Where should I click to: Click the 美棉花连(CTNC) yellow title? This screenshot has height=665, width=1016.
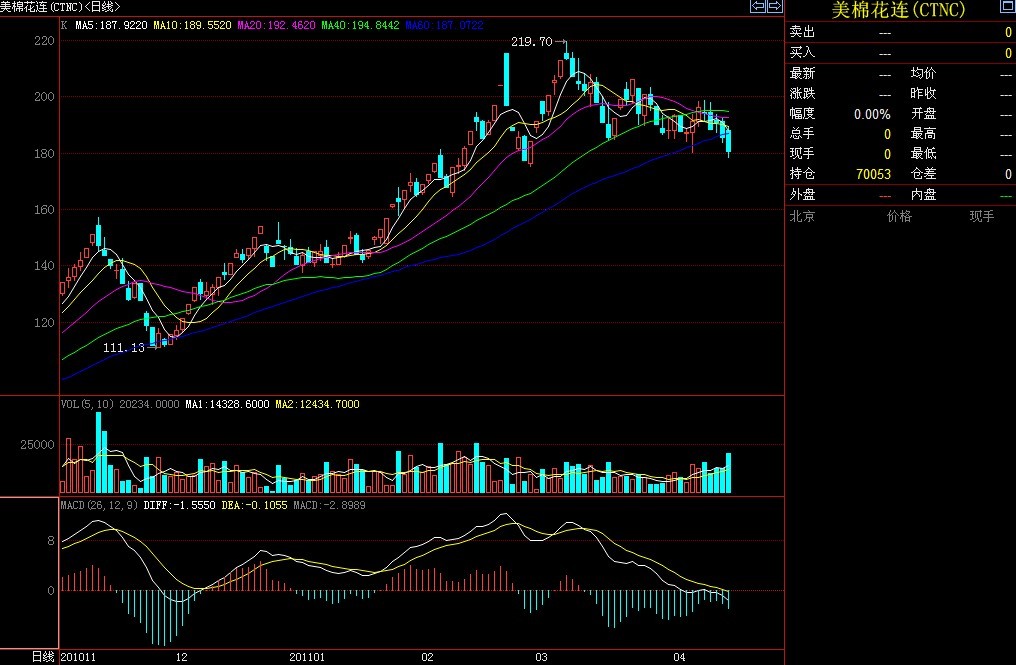point(899,10)
